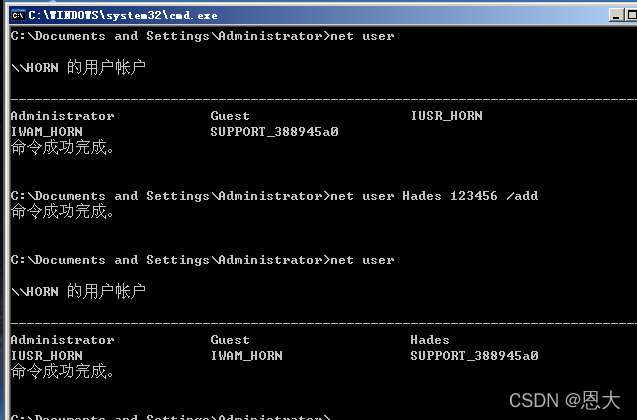Click 'IUSR_HORN' in the second user list
637x420 pixels.
(47, 356)
